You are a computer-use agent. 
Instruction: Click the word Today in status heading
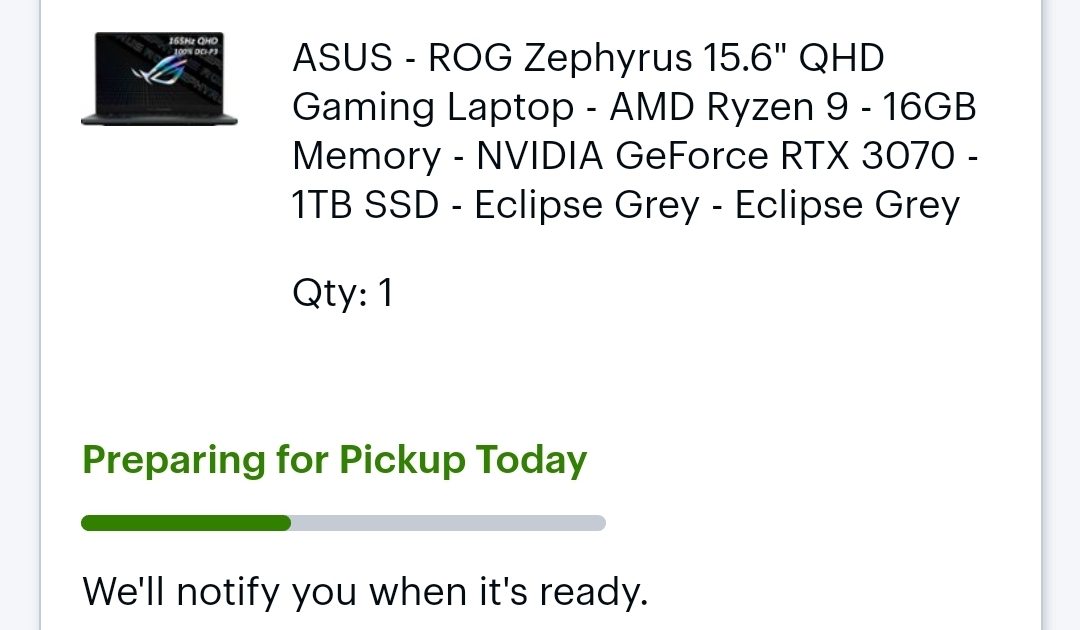pos(531,460)
